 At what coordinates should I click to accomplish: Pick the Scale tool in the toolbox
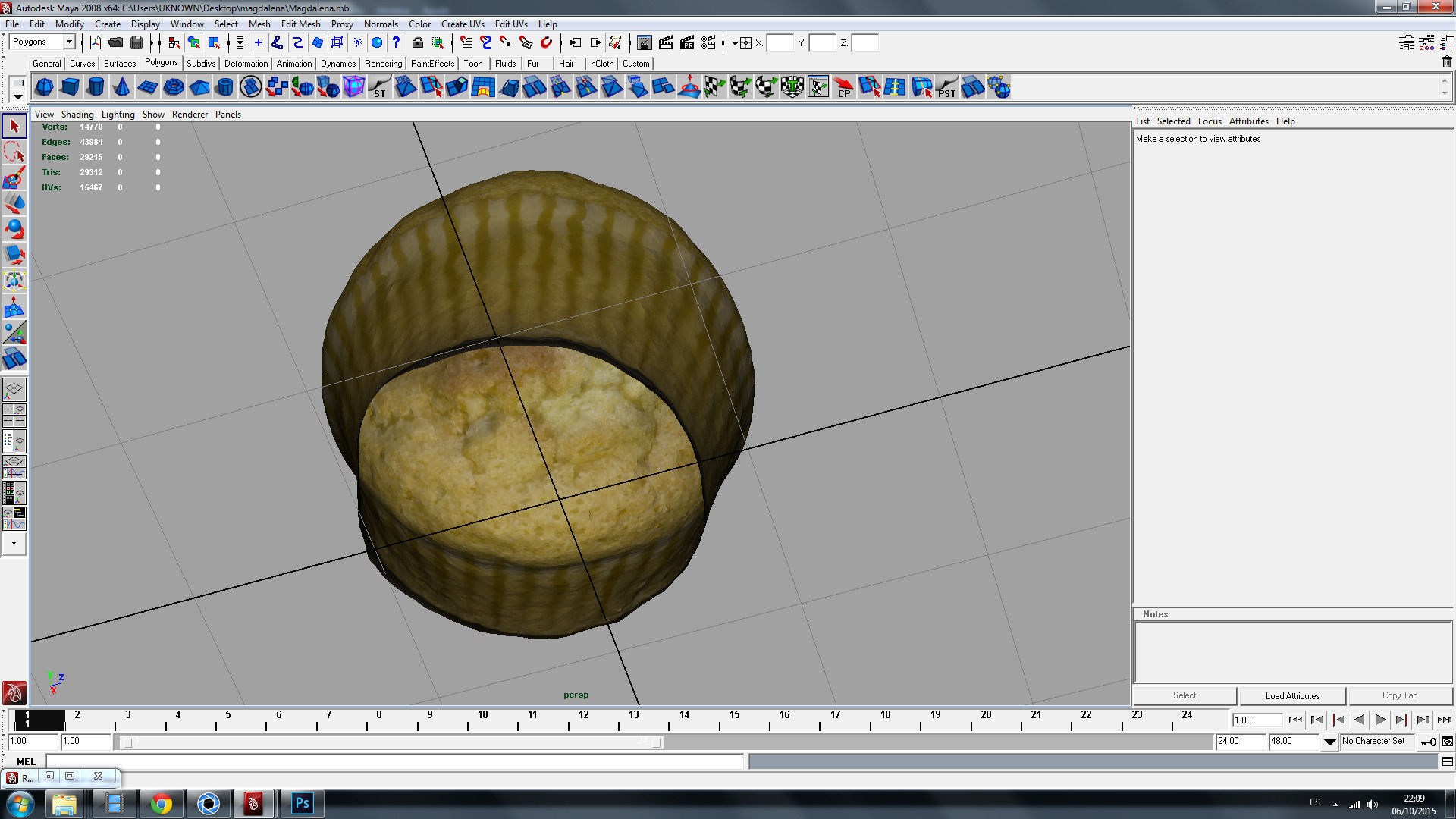coord(14,255)
